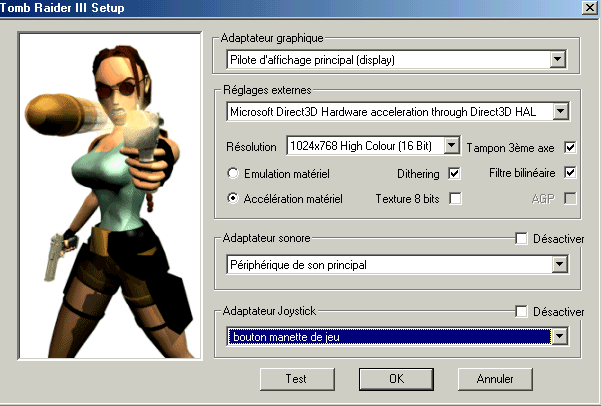Click the Adaptateur Joystick group label
This screenshot has height=406, width=601.
(269, 311)
